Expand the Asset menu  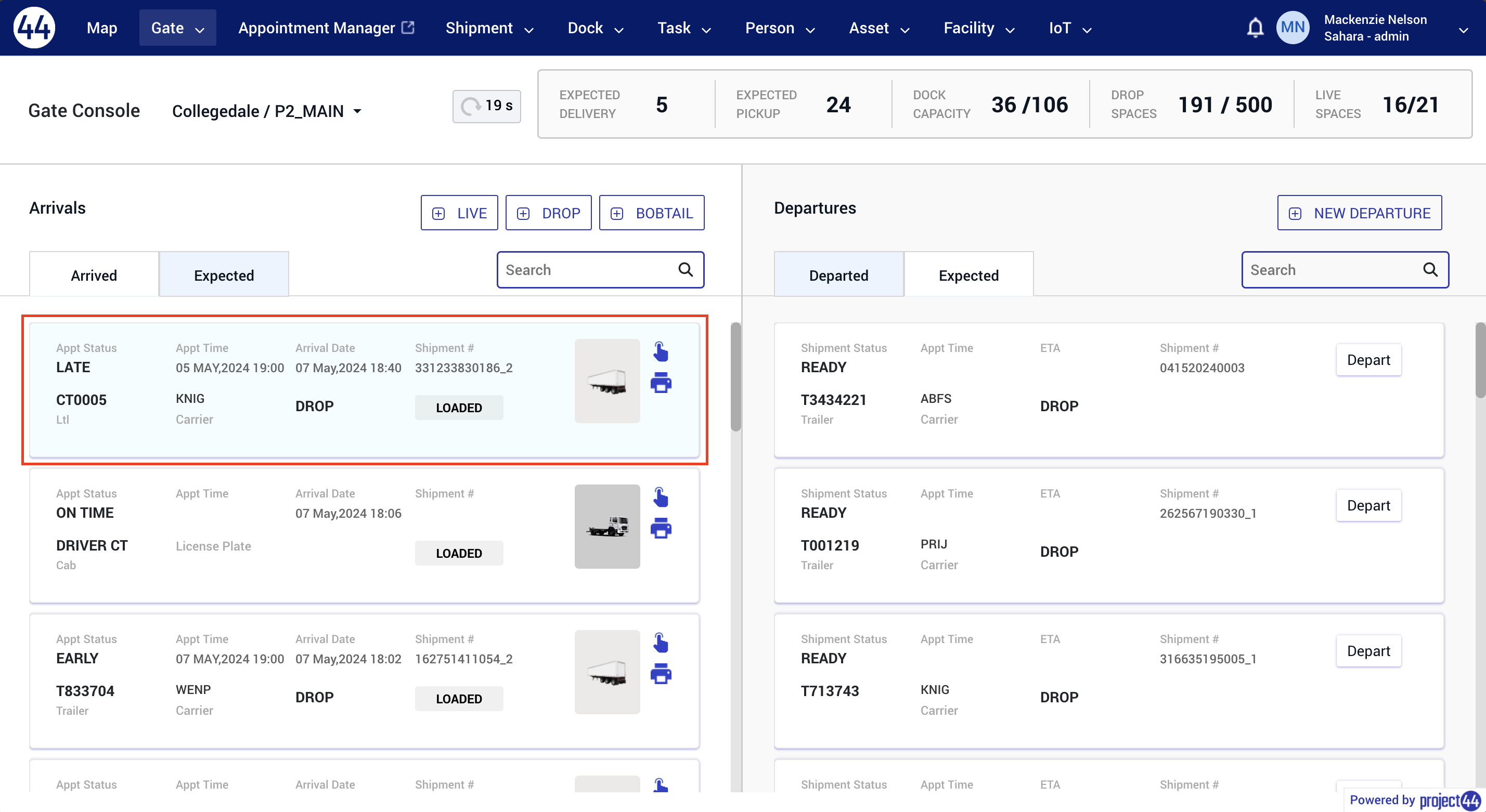[x=878, y=28]
